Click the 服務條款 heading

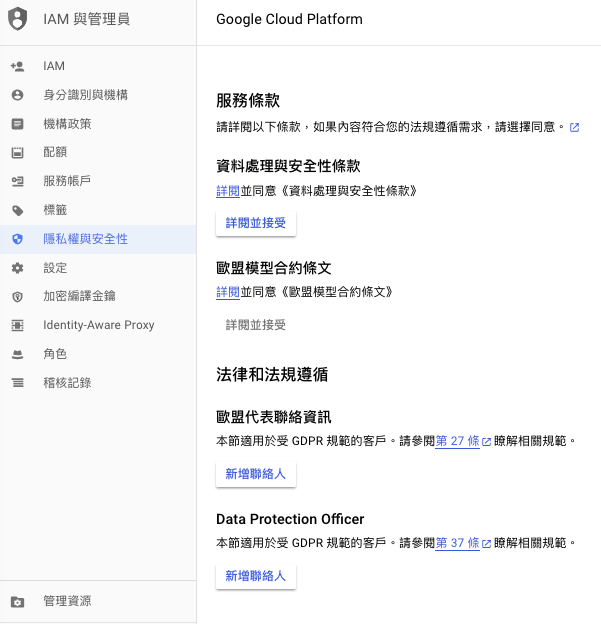[248, 100]
